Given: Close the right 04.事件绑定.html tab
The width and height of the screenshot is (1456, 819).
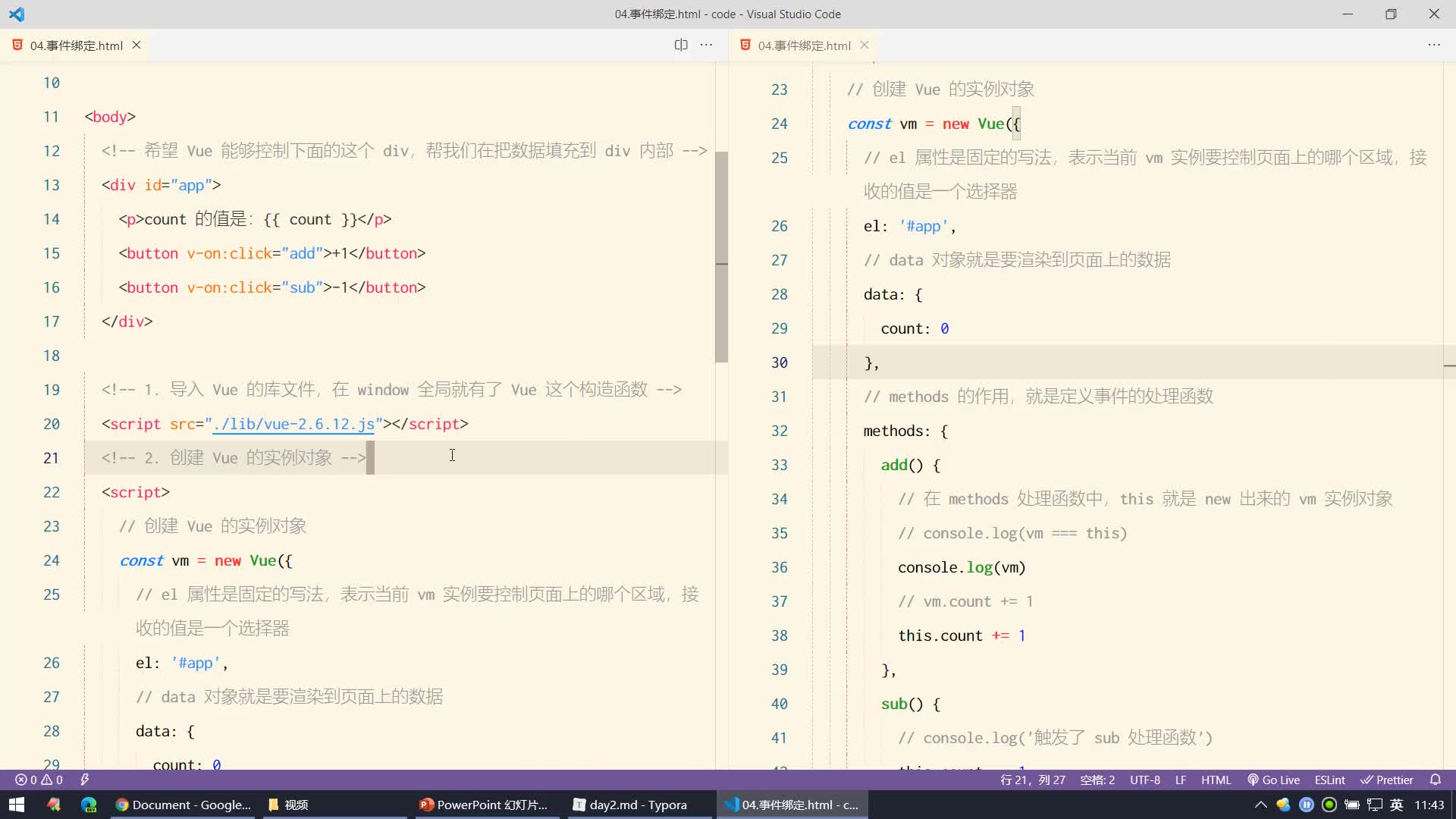Looking at the screenshot, I should (x=864, y=45).
